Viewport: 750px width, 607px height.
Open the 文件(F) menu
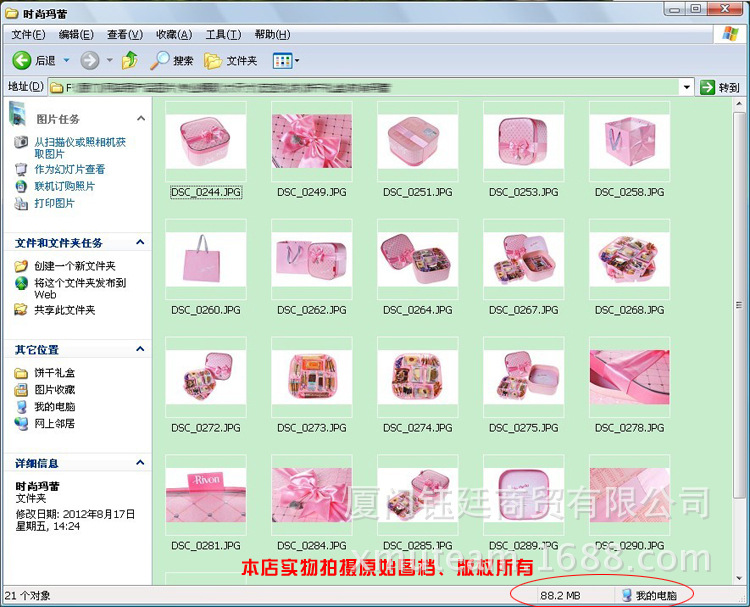coord(28,34)
